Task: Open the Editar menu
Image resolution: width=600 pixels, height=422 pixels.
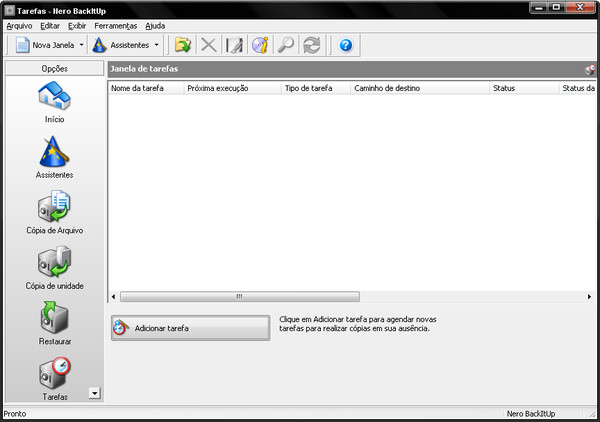Action: coord(50,26)
